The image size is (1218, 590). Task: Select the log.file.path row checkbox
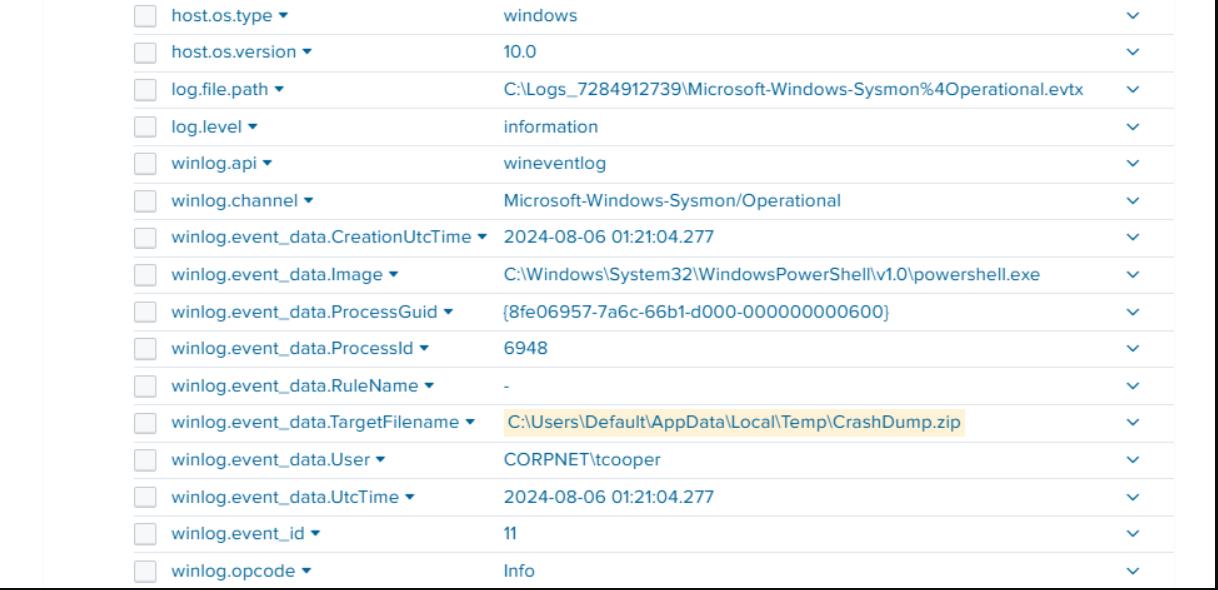tap(145, 90)
